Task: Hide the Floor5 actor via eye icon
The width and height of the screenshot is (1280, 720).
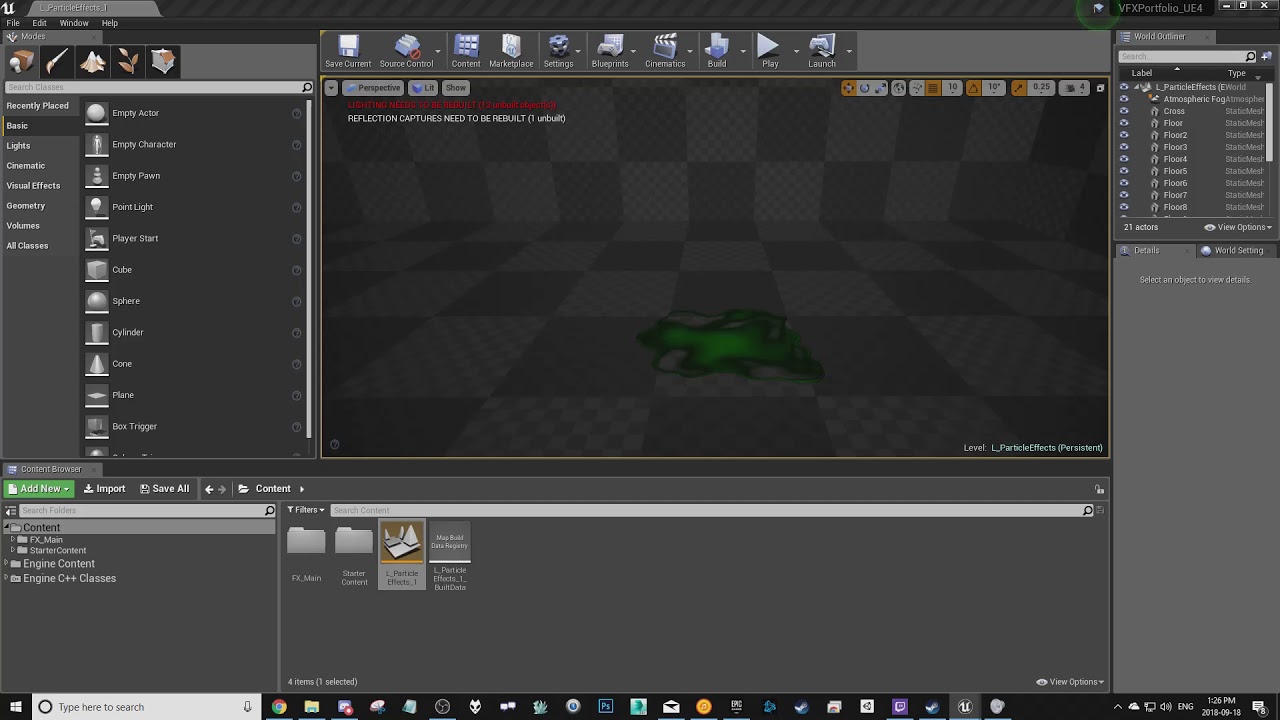Action: 1124,171
